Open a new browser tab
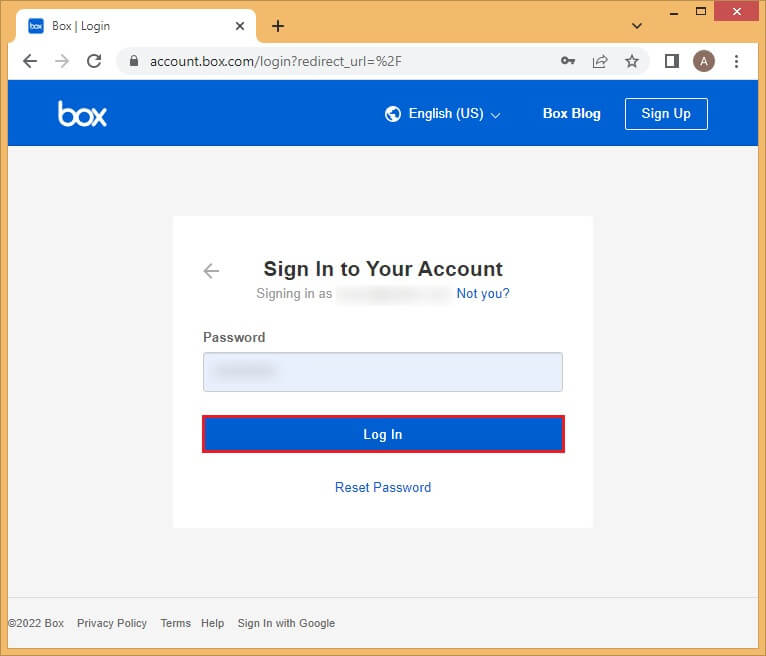This screenshot has width=766, height=656. tap(278, 26)
